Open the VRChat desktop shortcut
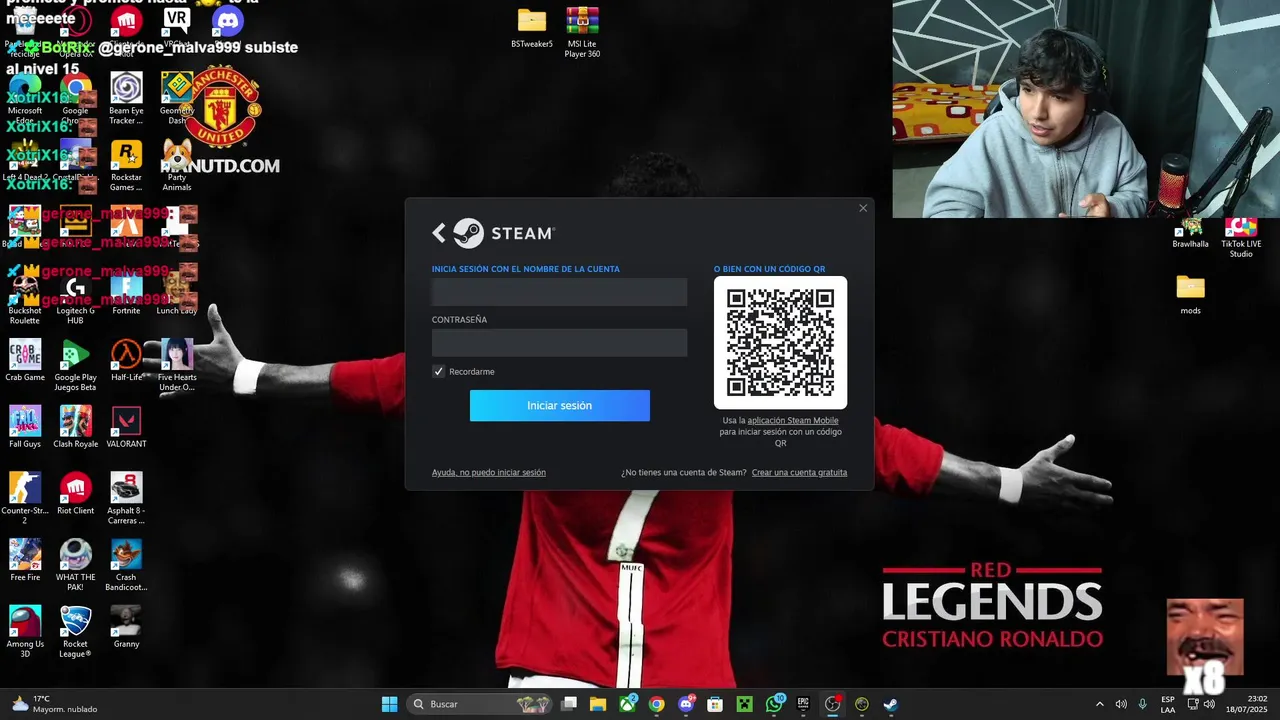The width and height of the screenshot is (1280, 720). point(176,20)
